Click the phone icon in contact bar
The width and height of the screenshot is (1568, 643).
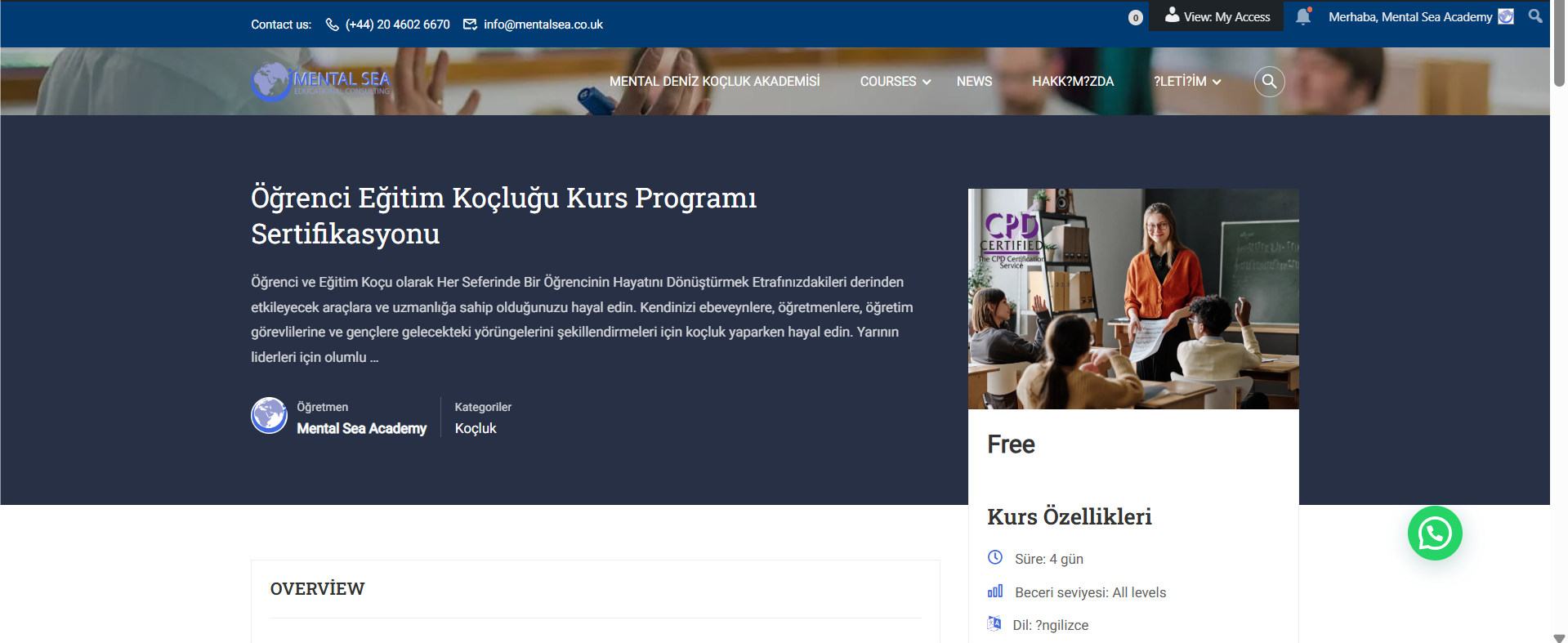pyautogui.click(x=332, y=25)
